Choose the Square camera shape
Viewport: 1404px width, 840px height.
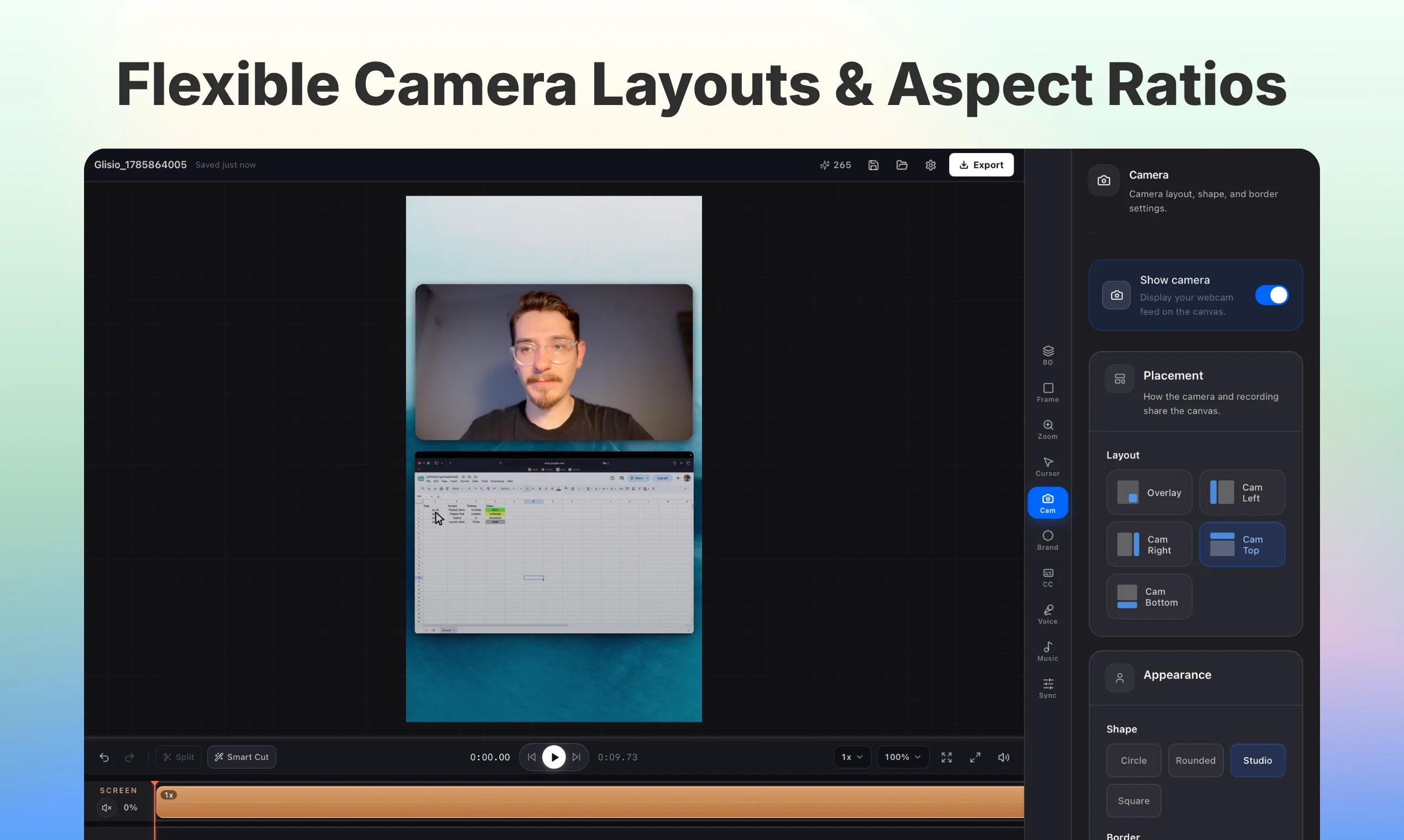pos(1133,800)
